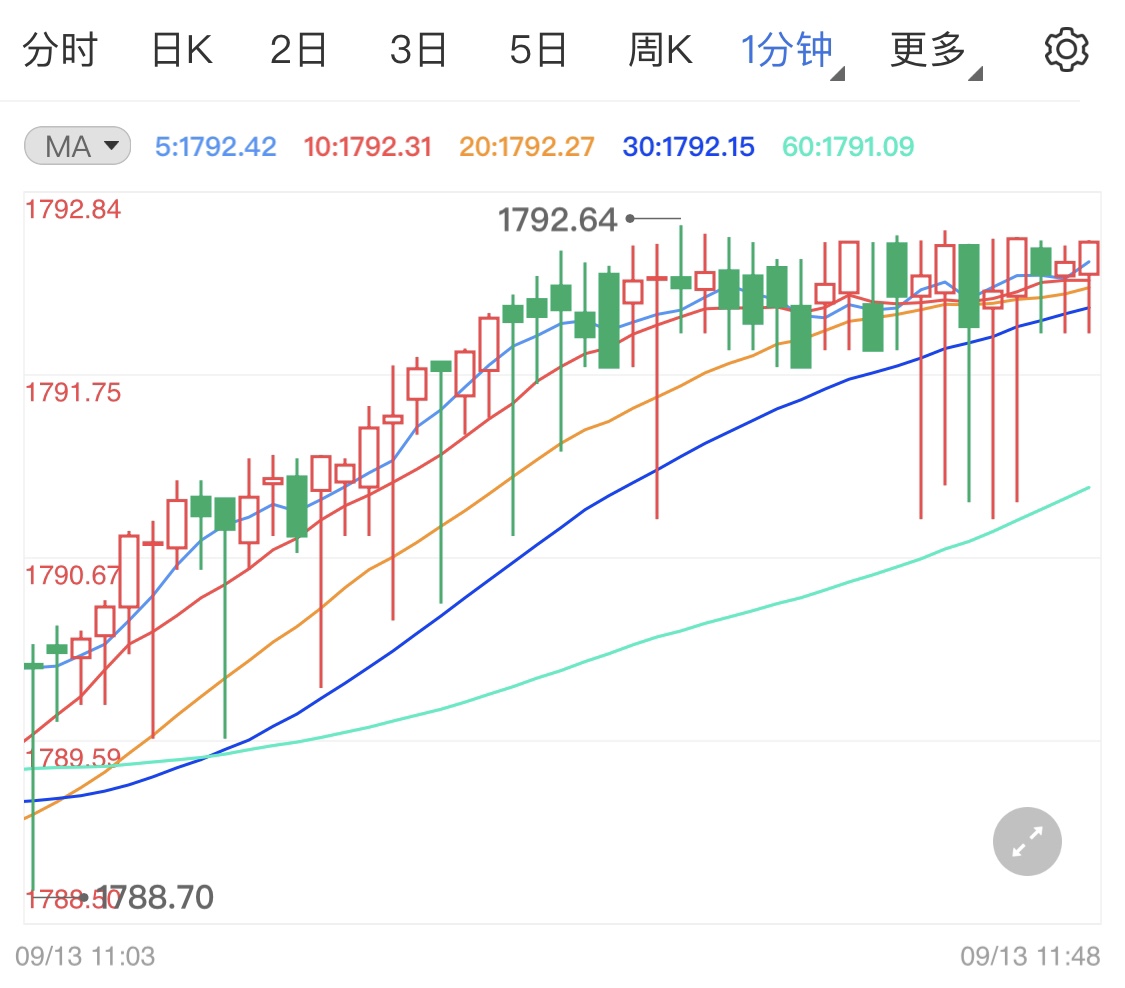
Task: Switch to 日K tab
Action: click(x=182, y=50)
